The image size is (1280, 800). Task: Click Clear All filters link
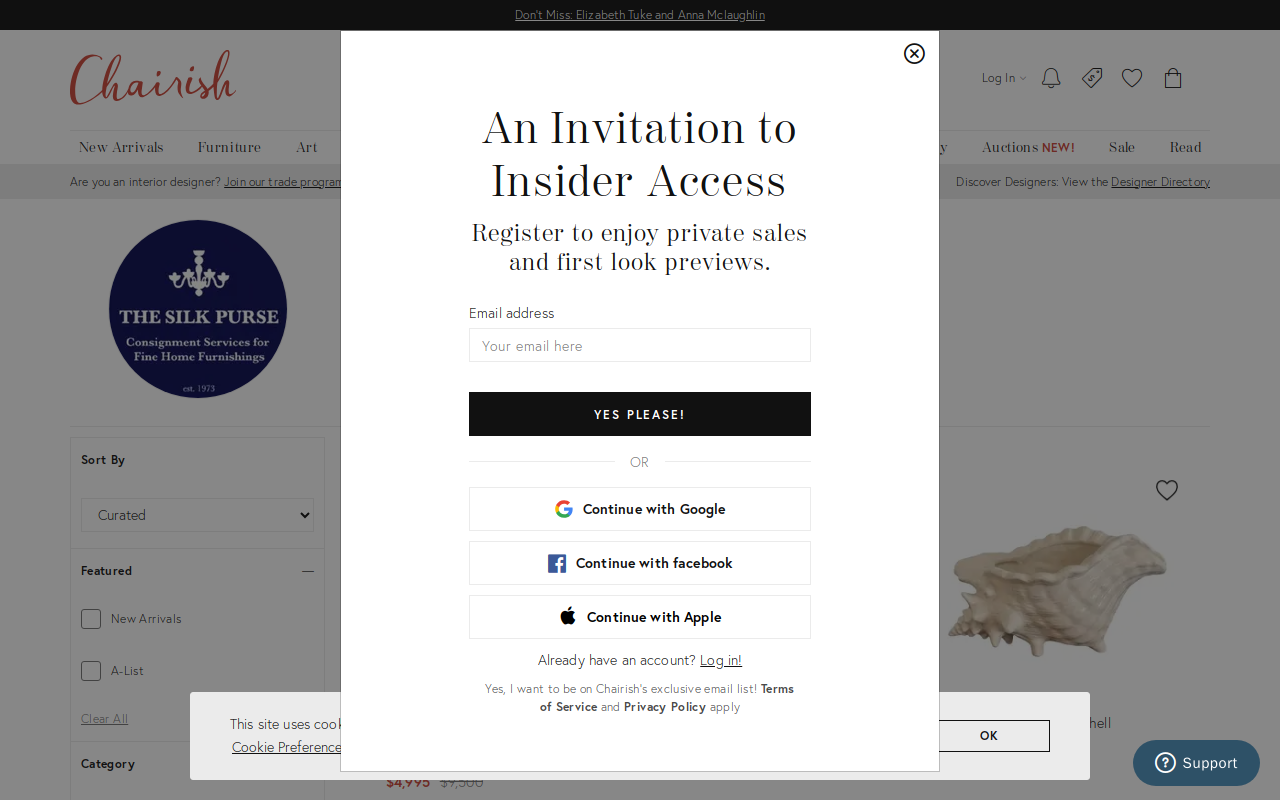[104, 719]
